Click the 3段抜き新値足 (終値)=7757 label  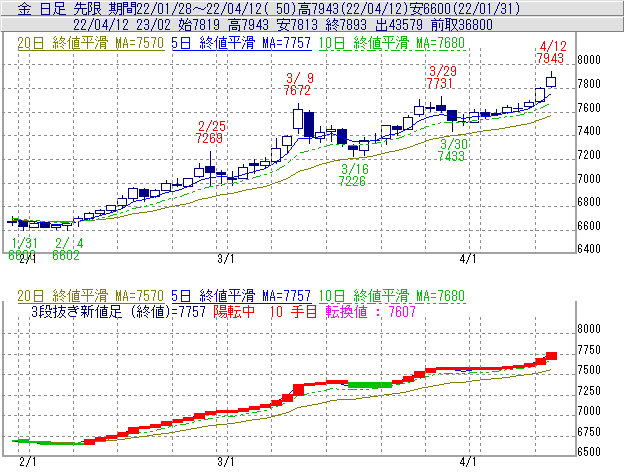(x=118, y=311)
